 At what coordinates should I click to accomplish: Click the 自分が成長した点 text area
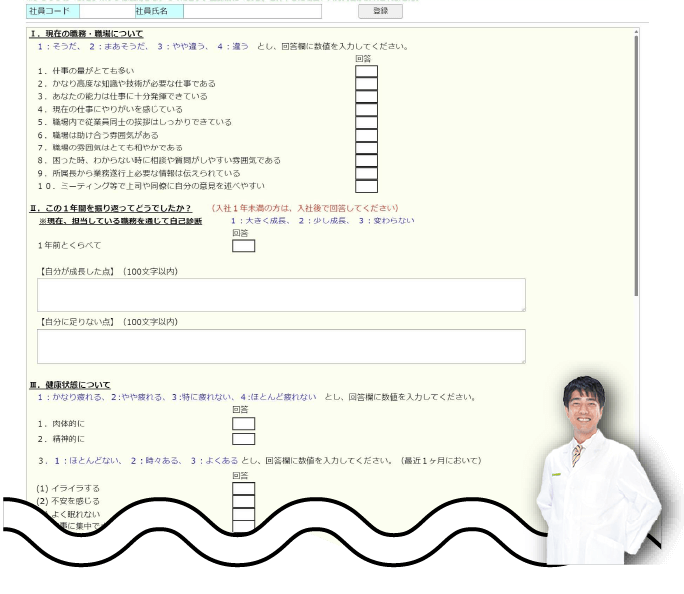[281, 295]
